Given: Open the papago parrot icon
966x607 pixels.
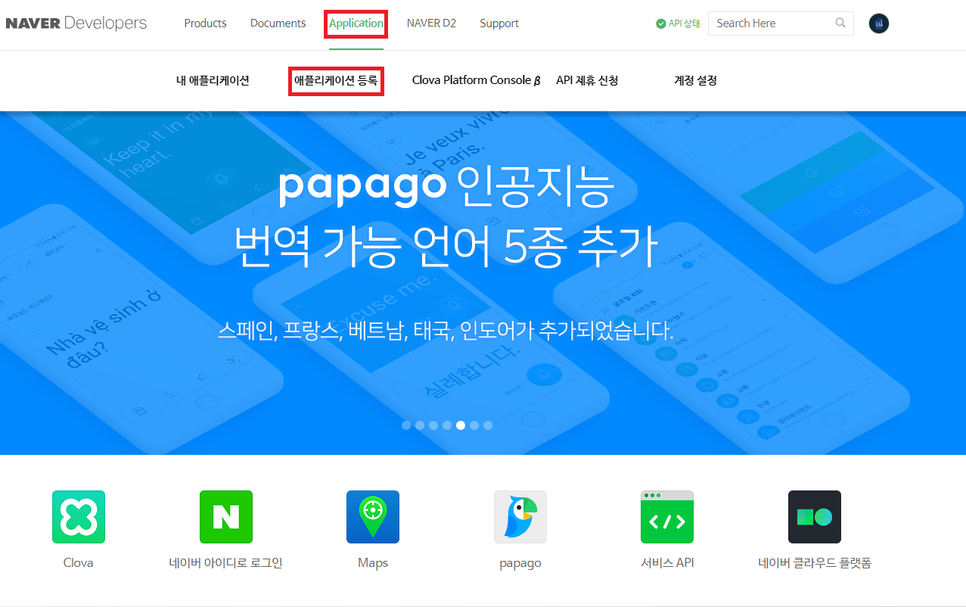Looking at the screenshot, I should (x=520, y=516).
